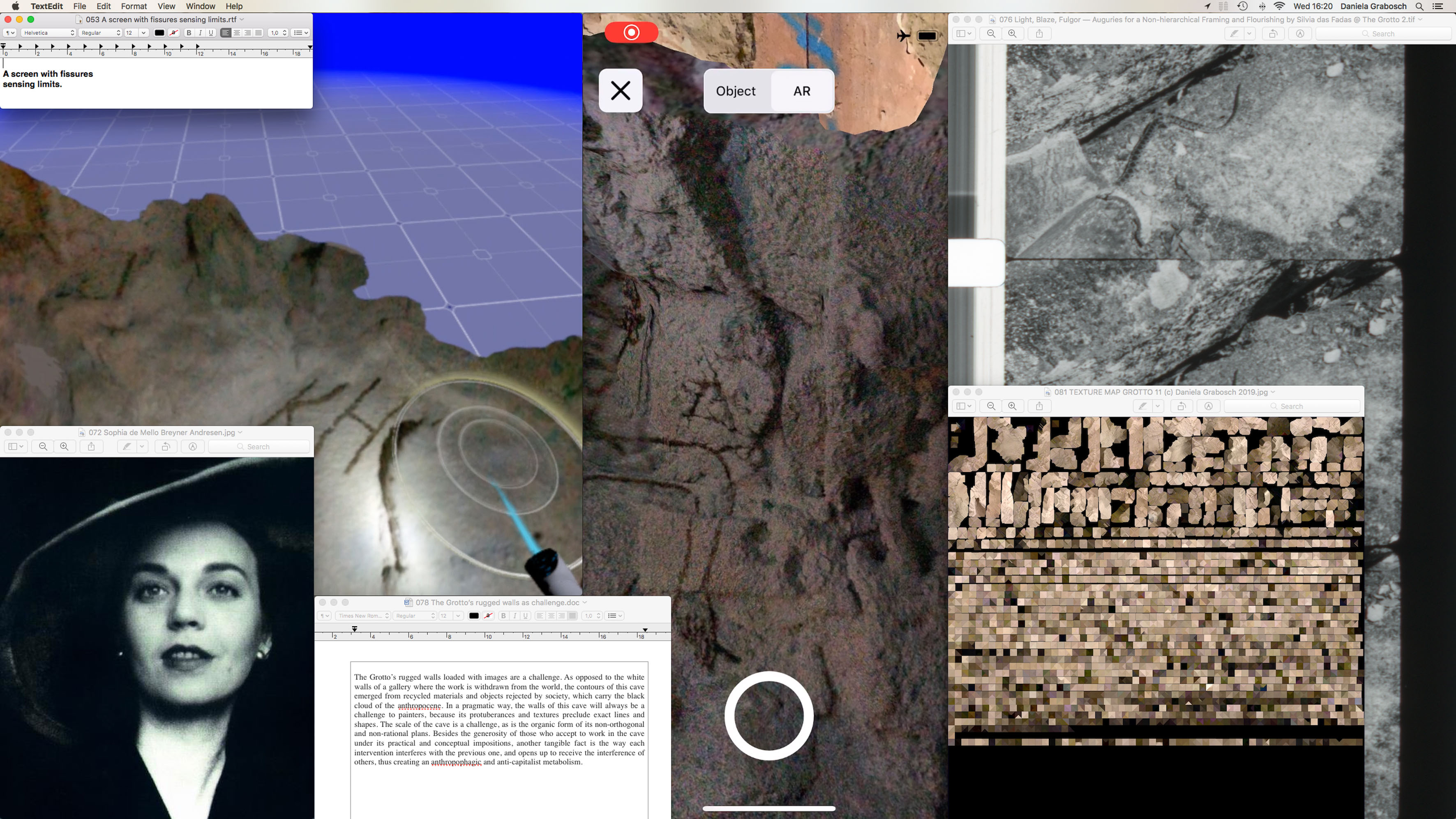Toggle bold in the 078 Grotto doc window
The width and height of the screenshot is (1456, 819).
pyautogui.click(x=503, y=616)
